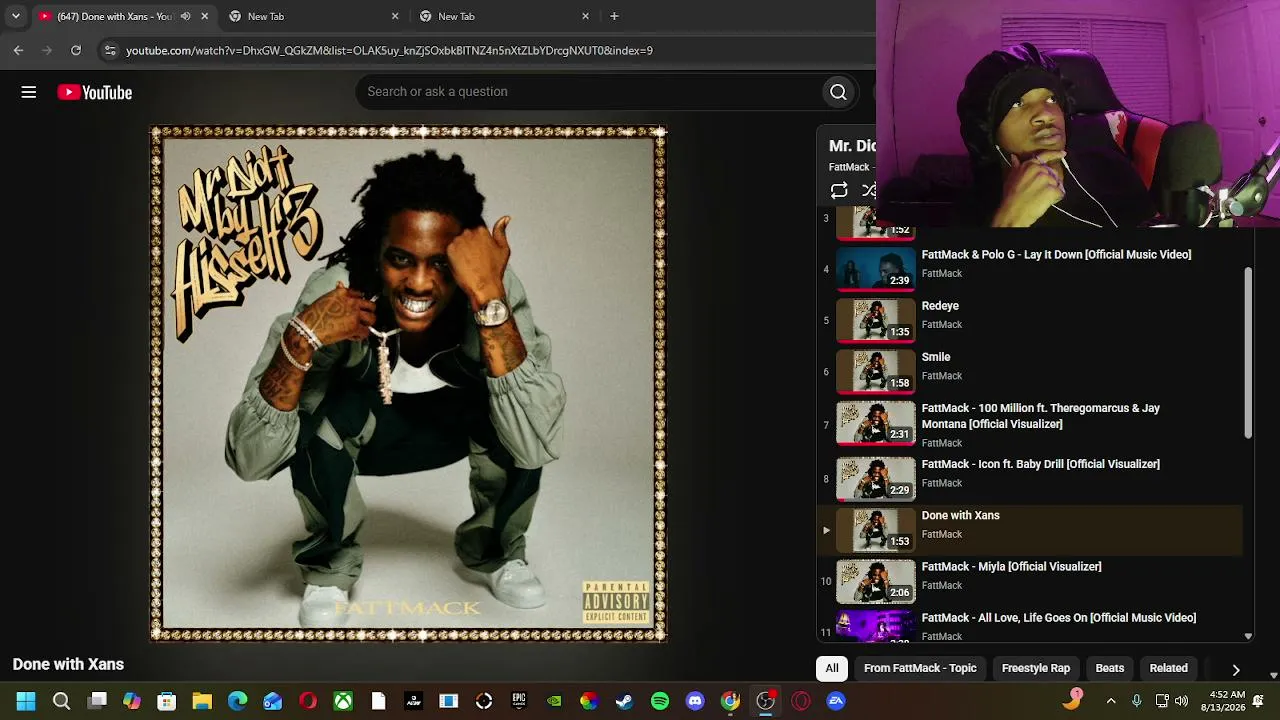Select the Freestyle Rap filter chip
This screenshot has height=720, width=1280.
click(x=1036, y=668)
